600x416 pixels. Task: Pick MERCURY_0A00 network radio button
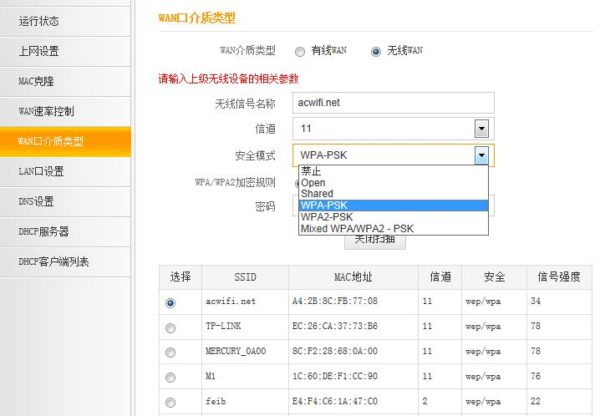(x=170, y=352)
